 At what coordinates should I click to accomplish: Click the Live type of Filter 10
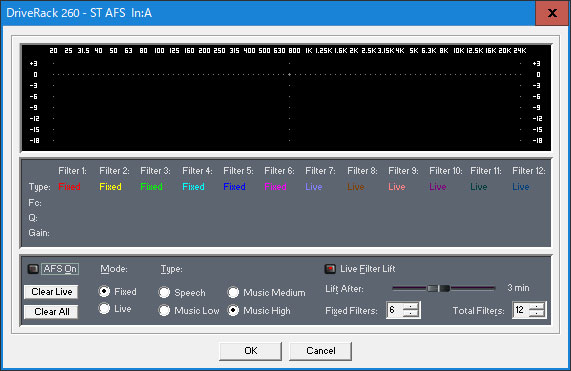pyautogui.click(x=438, y=187)
